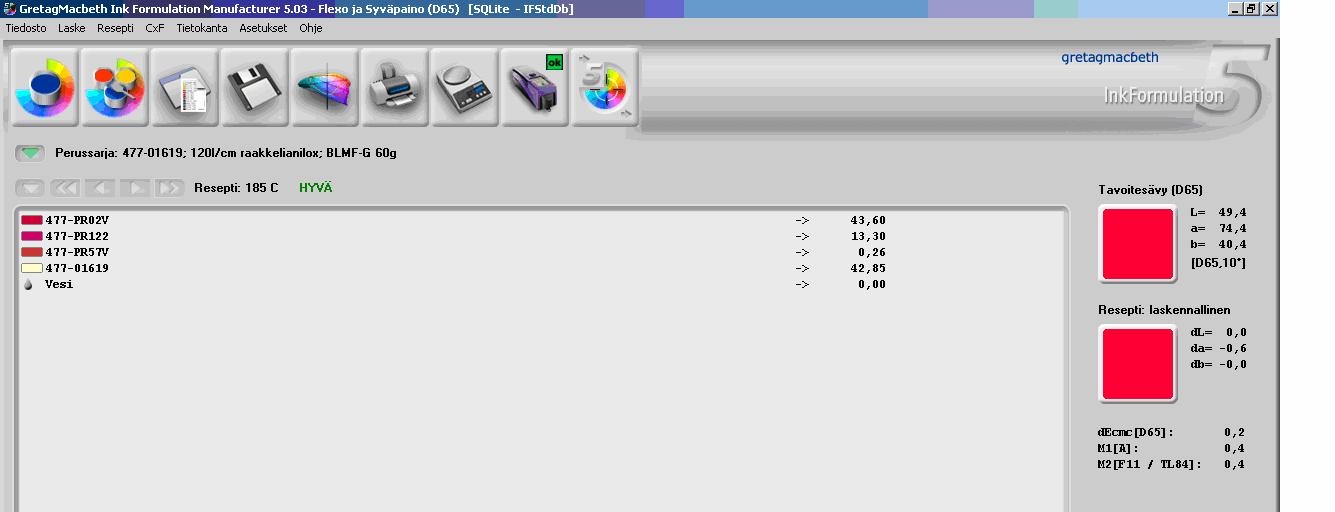Select the 477-PR02V ingredient name

[77, 220]
